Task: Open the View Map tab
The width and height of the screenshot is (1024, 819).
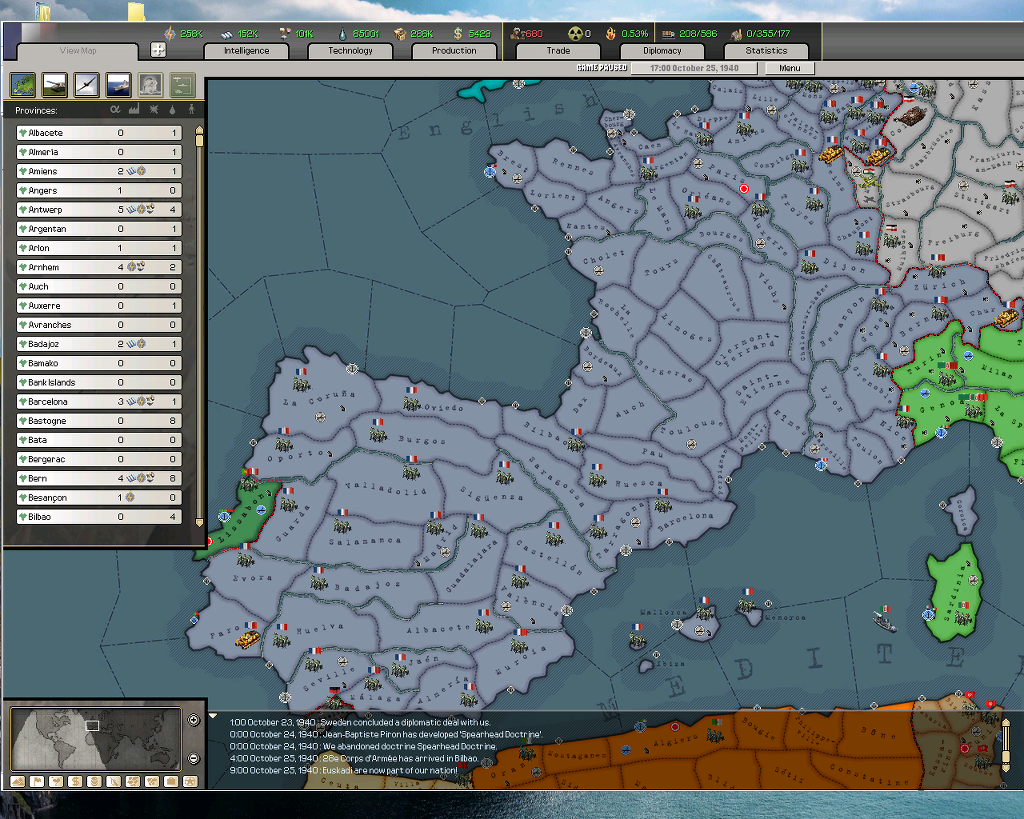Action: click(x=78, y=51)
